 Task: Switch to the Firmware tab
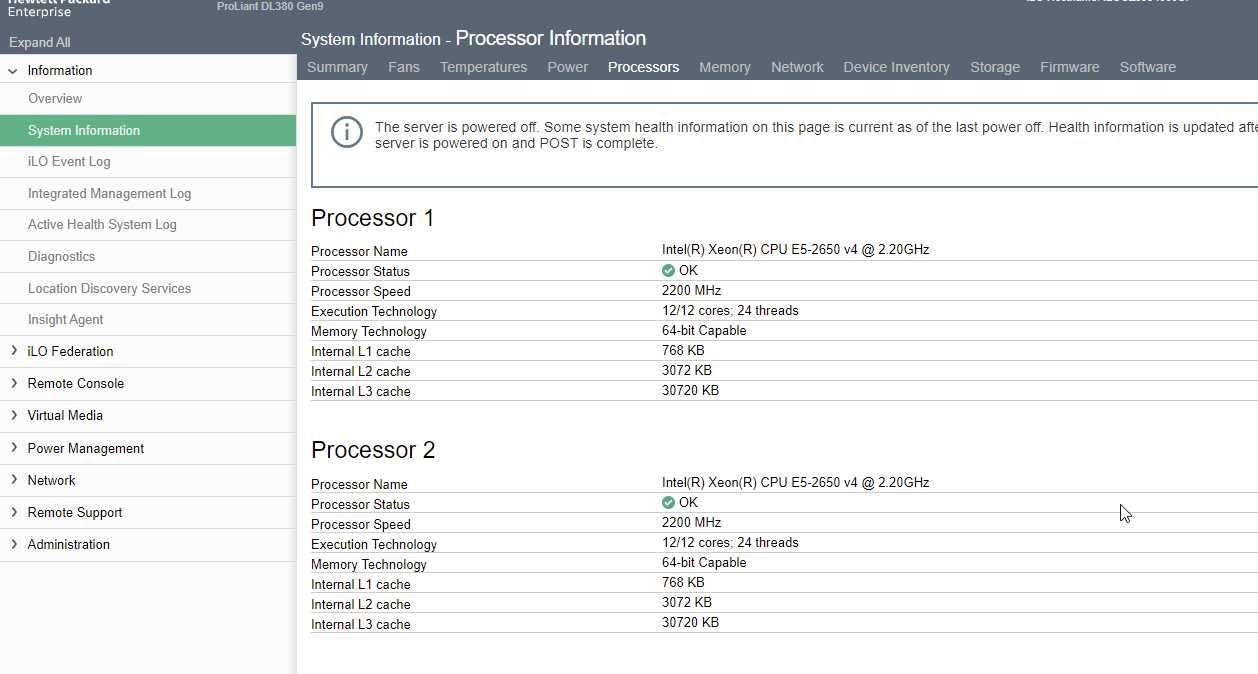tap(1069, 67)
